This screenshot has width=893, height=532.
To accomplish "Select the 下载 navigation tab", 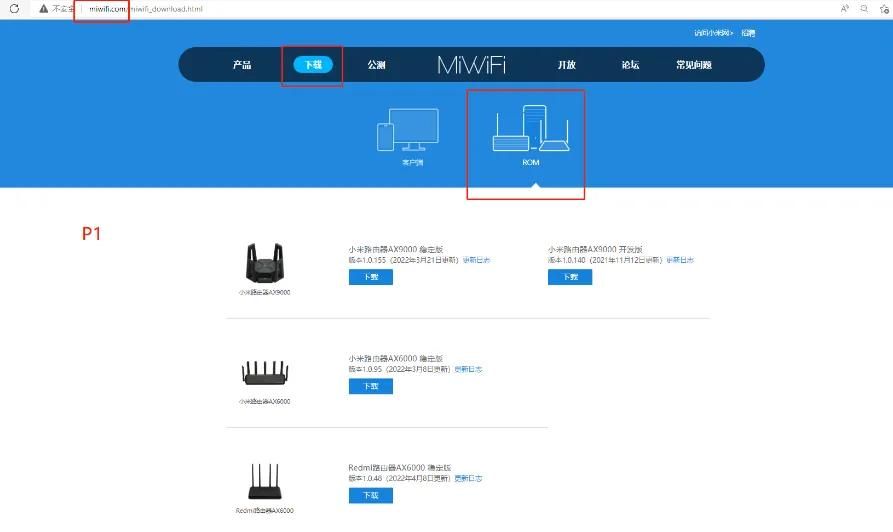I will click(313, 64).
